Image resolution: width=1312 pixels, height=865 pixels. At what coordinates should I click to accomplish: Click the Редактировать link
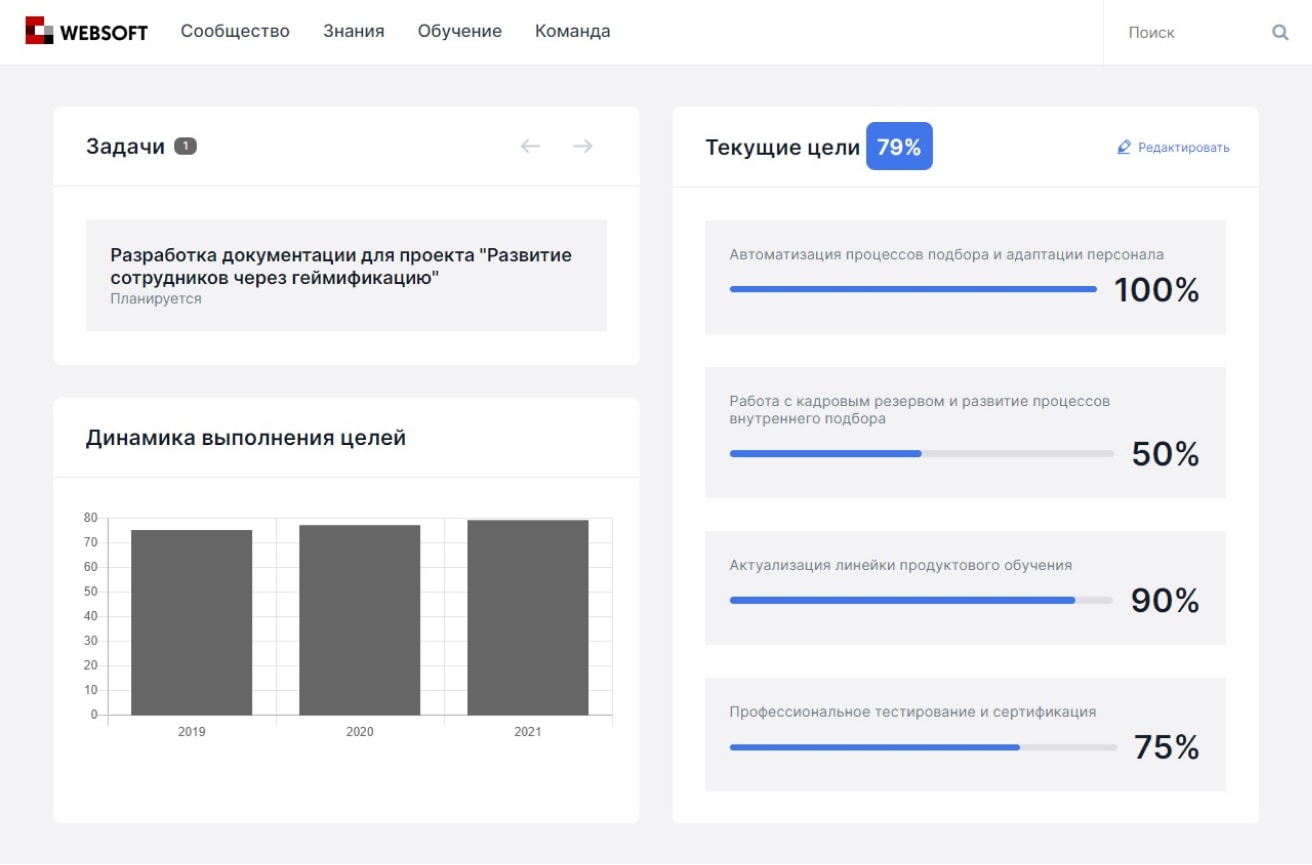pyautogui.click(x=1184, y=147)
